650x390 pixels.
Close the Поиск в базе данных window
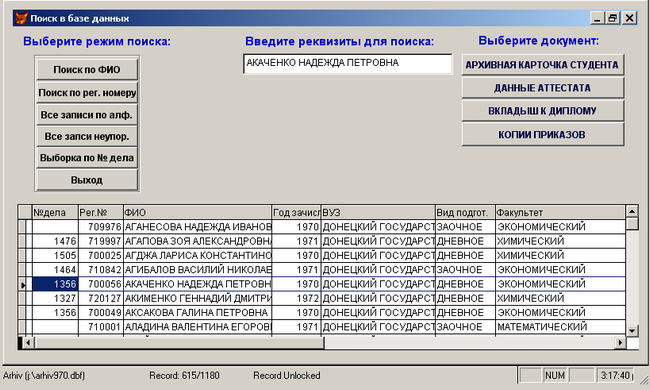click(x=629, y=18)
